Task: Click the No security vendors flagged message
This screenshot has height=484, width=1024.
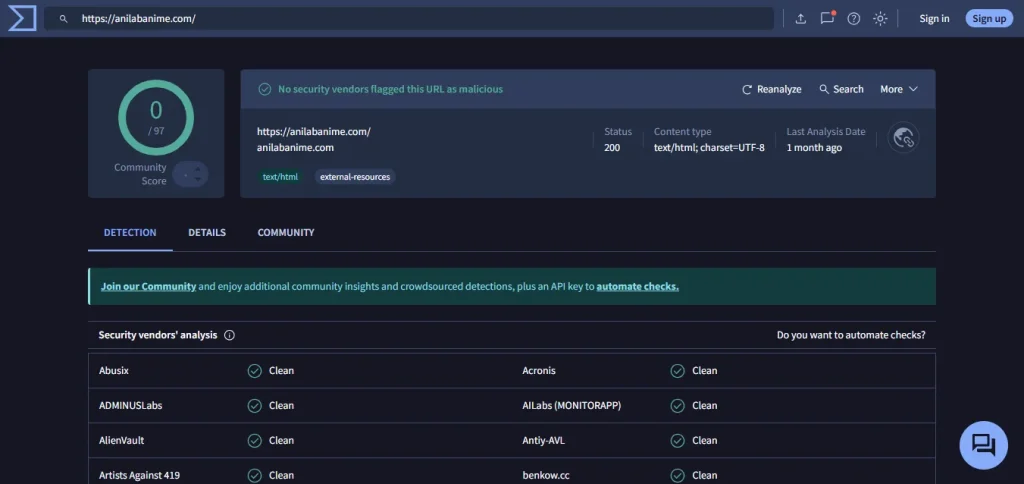Action: (x=391, y=89)
